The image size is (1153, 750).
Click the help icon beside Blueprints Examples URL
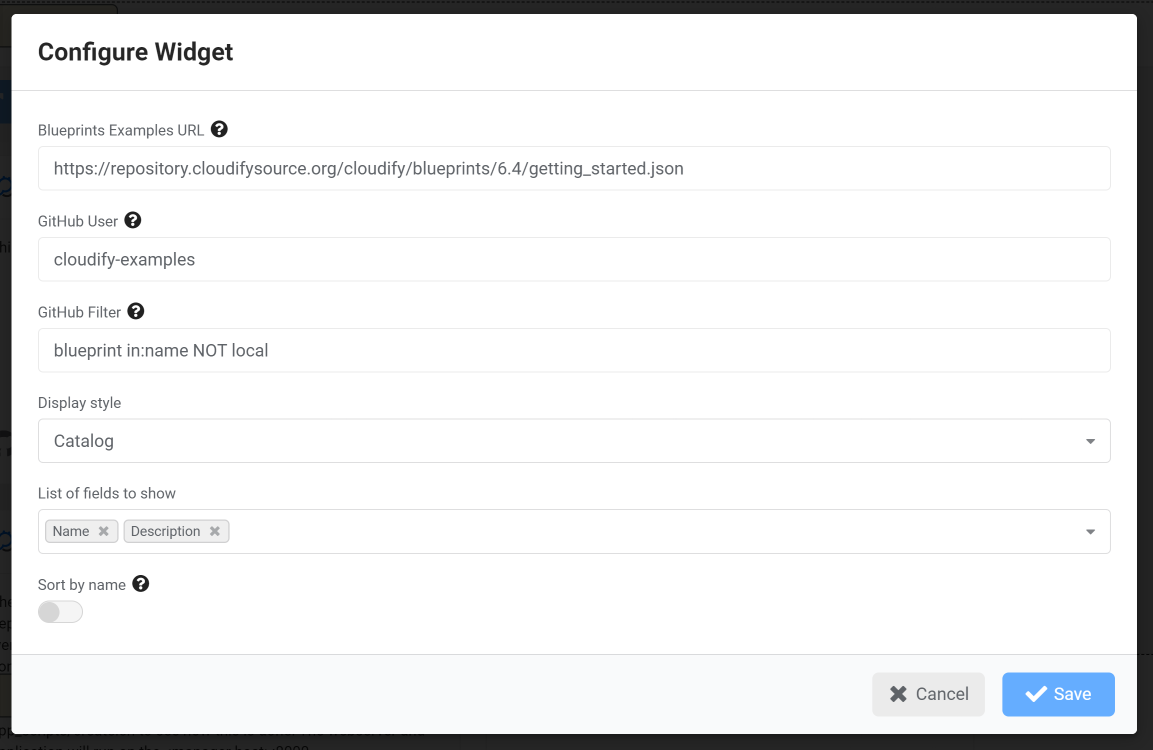click(218, 129)
